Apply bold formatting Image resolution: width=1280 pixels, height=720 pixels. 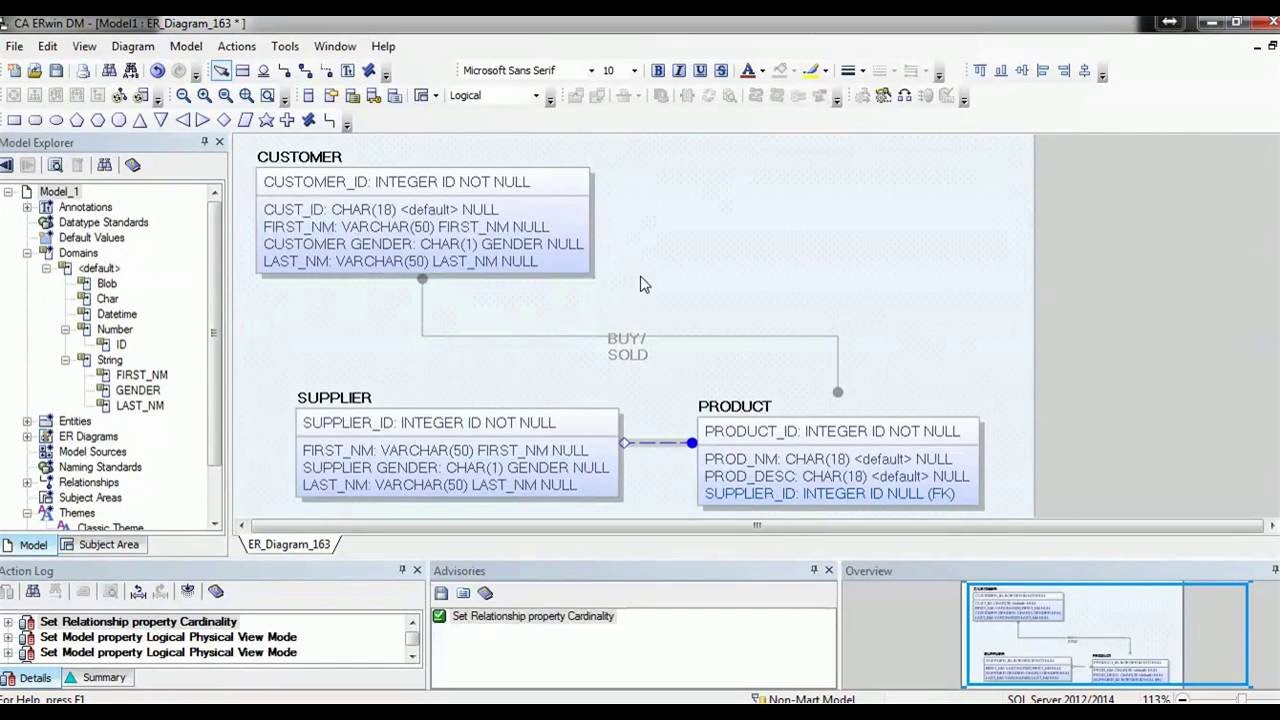pos(658,71)
